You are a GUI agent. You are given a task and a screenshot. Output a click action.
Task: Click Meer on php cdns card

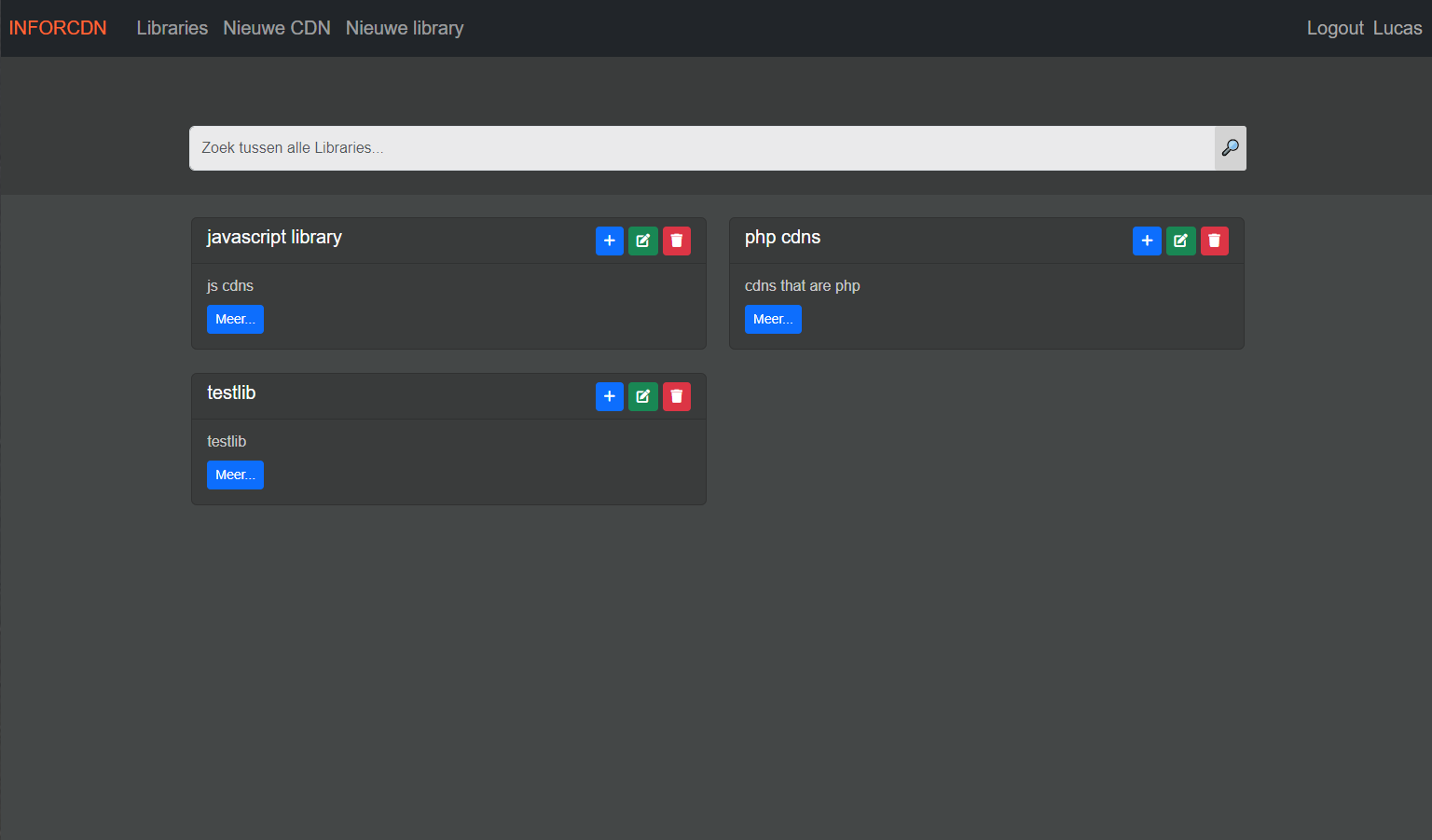click(x=773, y=319)
